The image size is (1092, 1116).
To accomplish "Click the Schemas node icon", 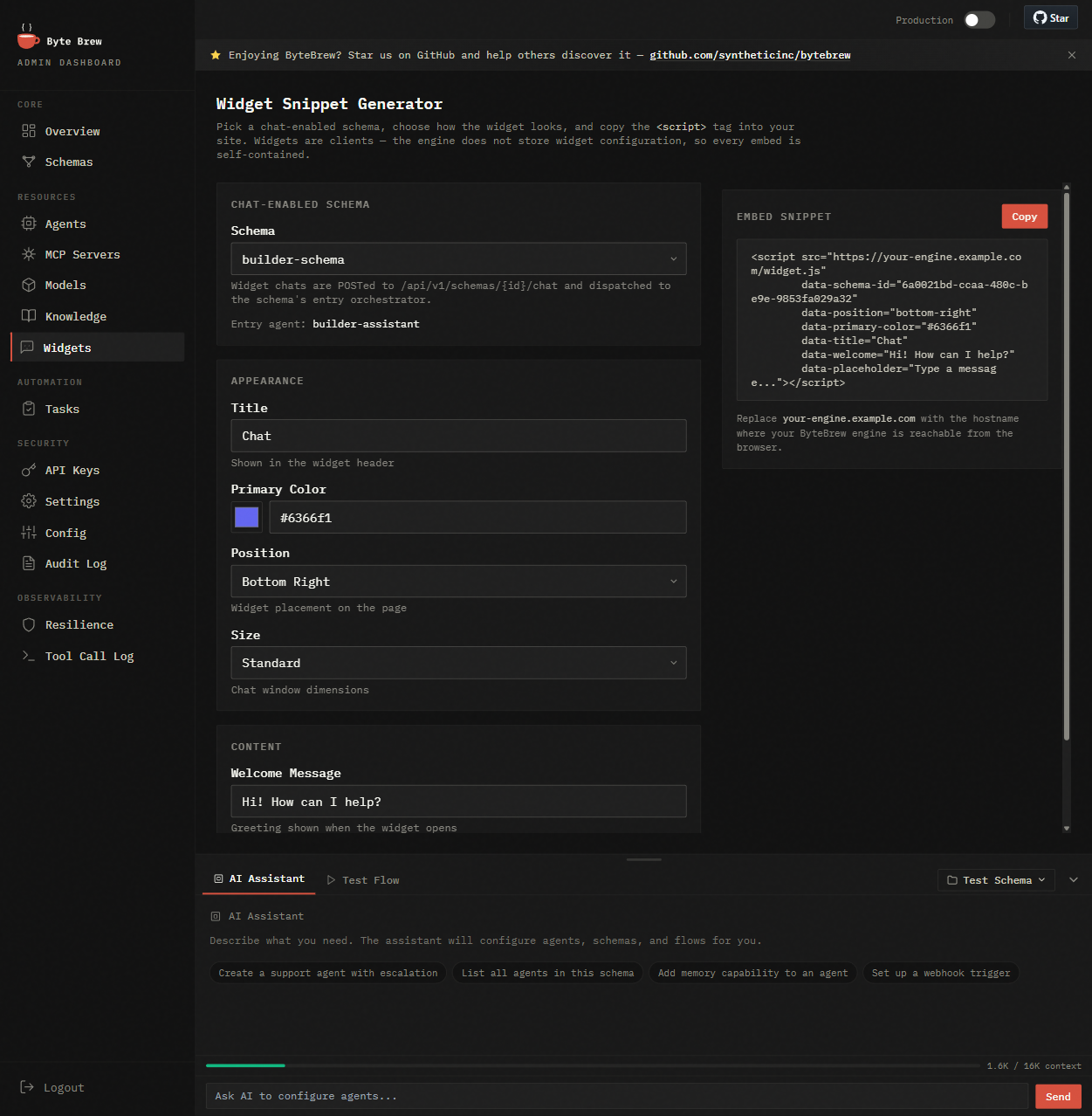I will pos(29,162).
